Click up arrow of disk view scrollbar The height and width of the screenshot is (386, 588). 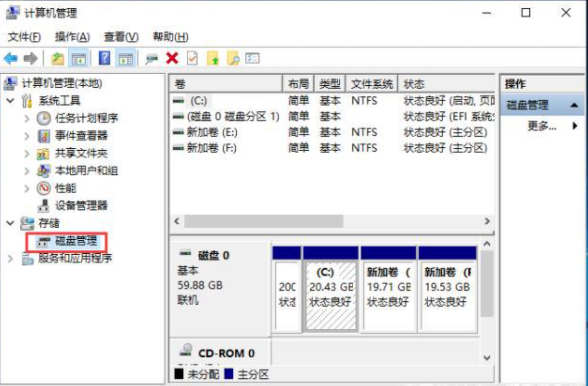tap(487, 244)
